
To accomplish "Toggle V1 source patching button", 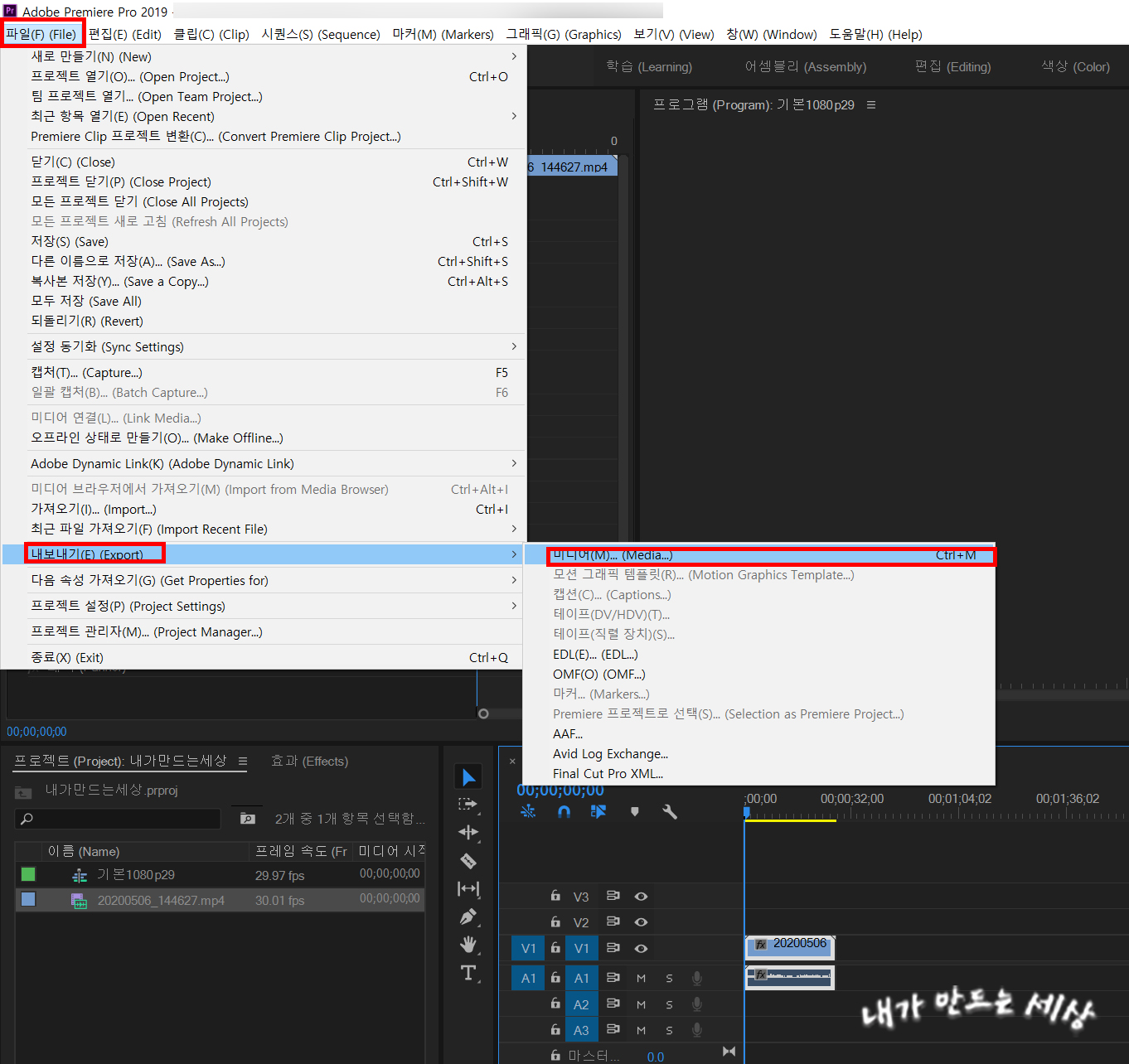I will point(528,948).
